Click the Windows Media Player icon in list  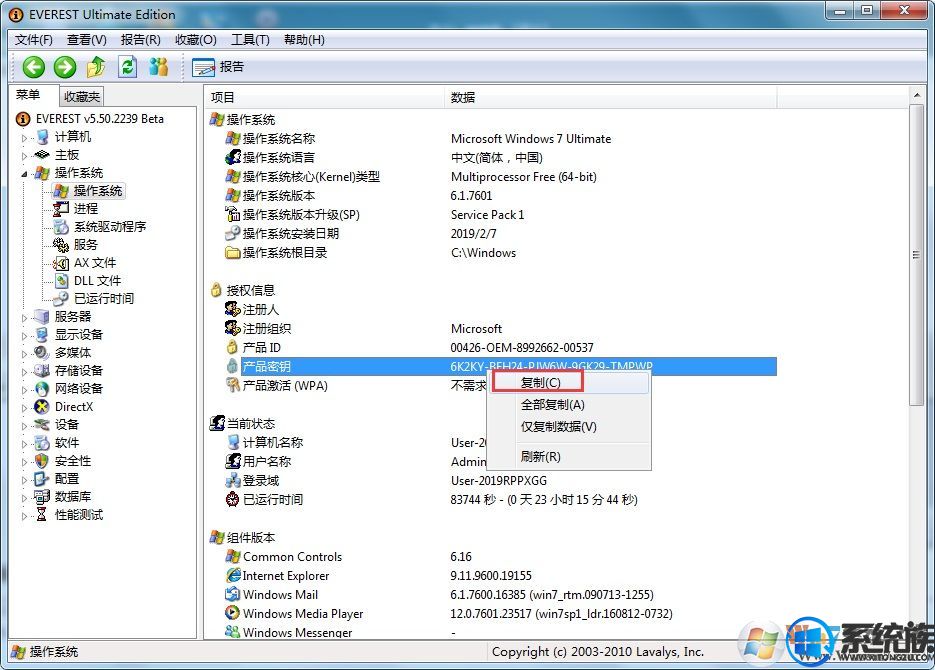pos(233,613)
